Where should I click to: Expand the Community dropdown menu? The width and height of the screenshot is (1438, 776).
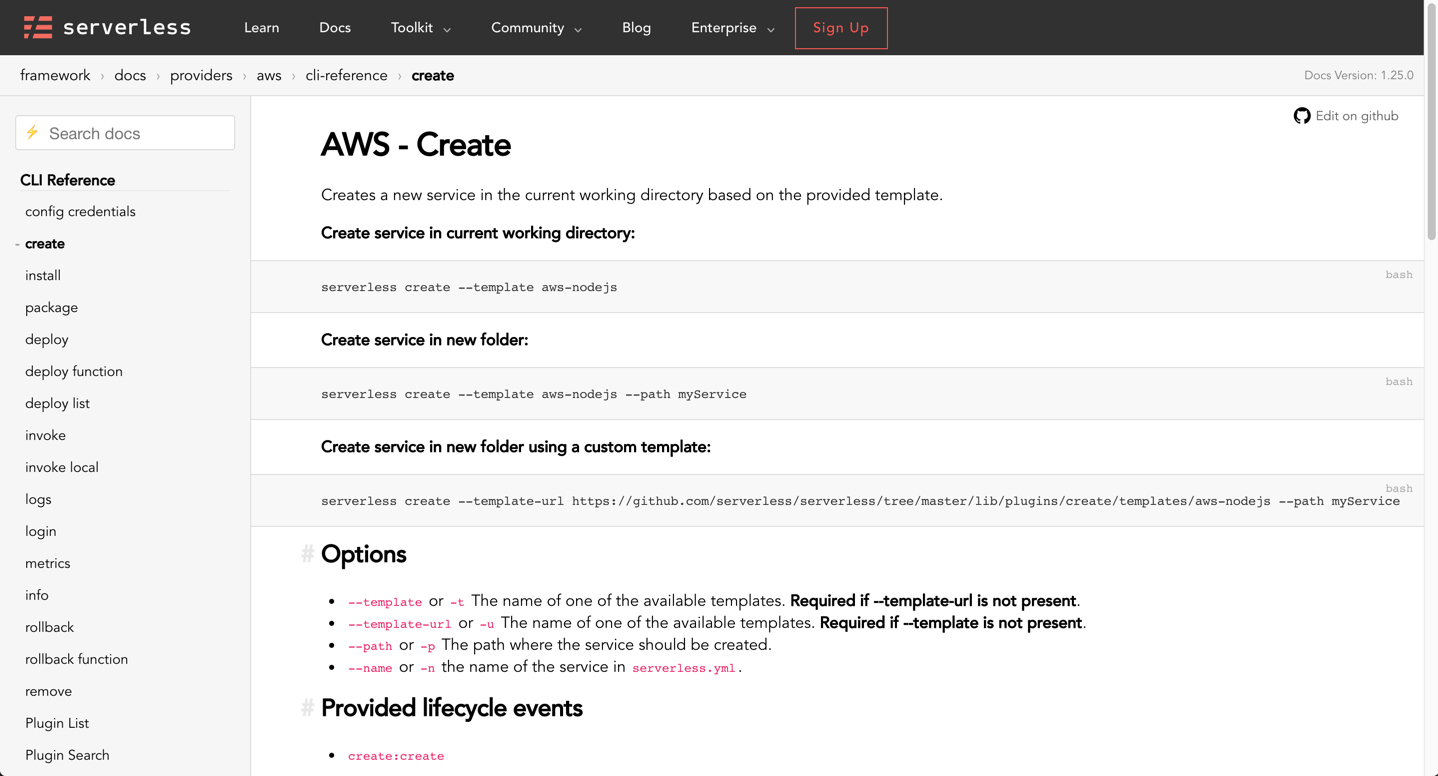tap(537, 28)
